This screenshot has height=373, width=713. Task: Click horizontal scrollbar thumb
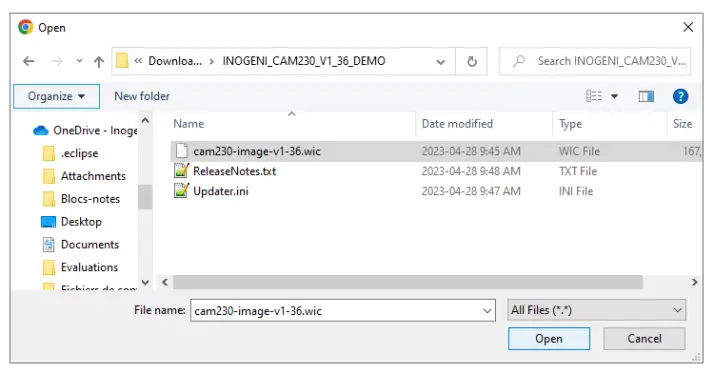407,282
